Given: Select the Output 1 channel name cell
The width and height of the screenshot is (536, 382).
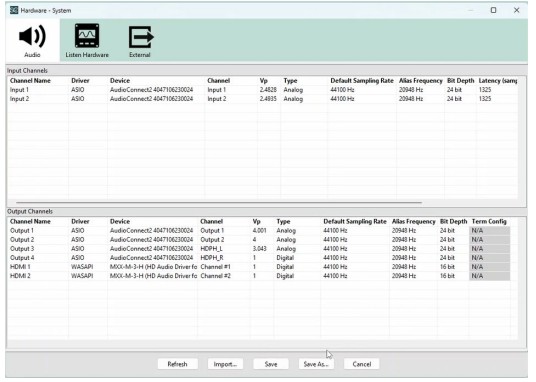Looking at the screenshot, I should [22, 231].
